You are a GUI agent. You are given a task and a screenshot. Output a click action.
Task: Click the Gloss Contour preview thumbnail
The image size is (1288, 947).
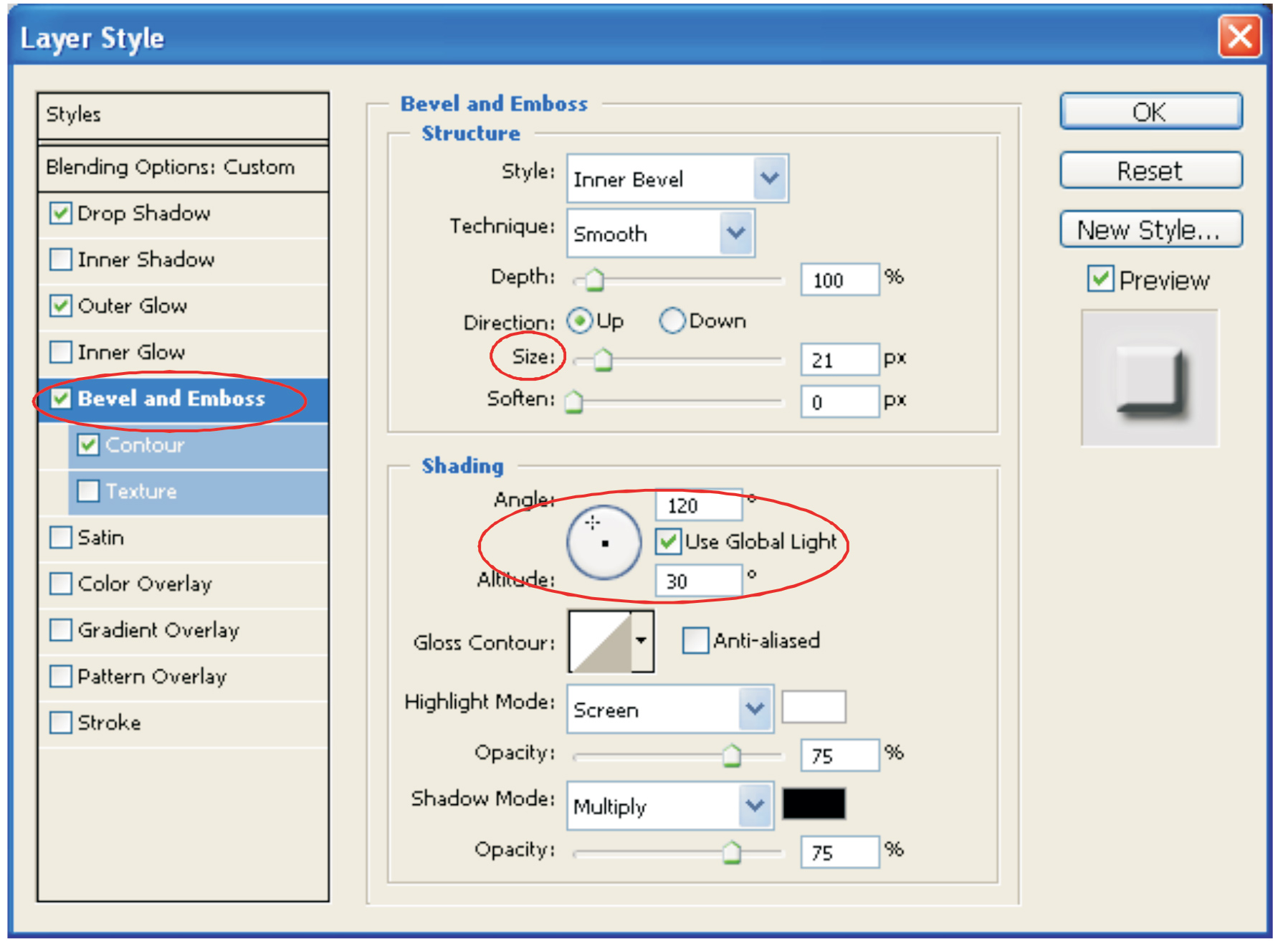point(599,642)
